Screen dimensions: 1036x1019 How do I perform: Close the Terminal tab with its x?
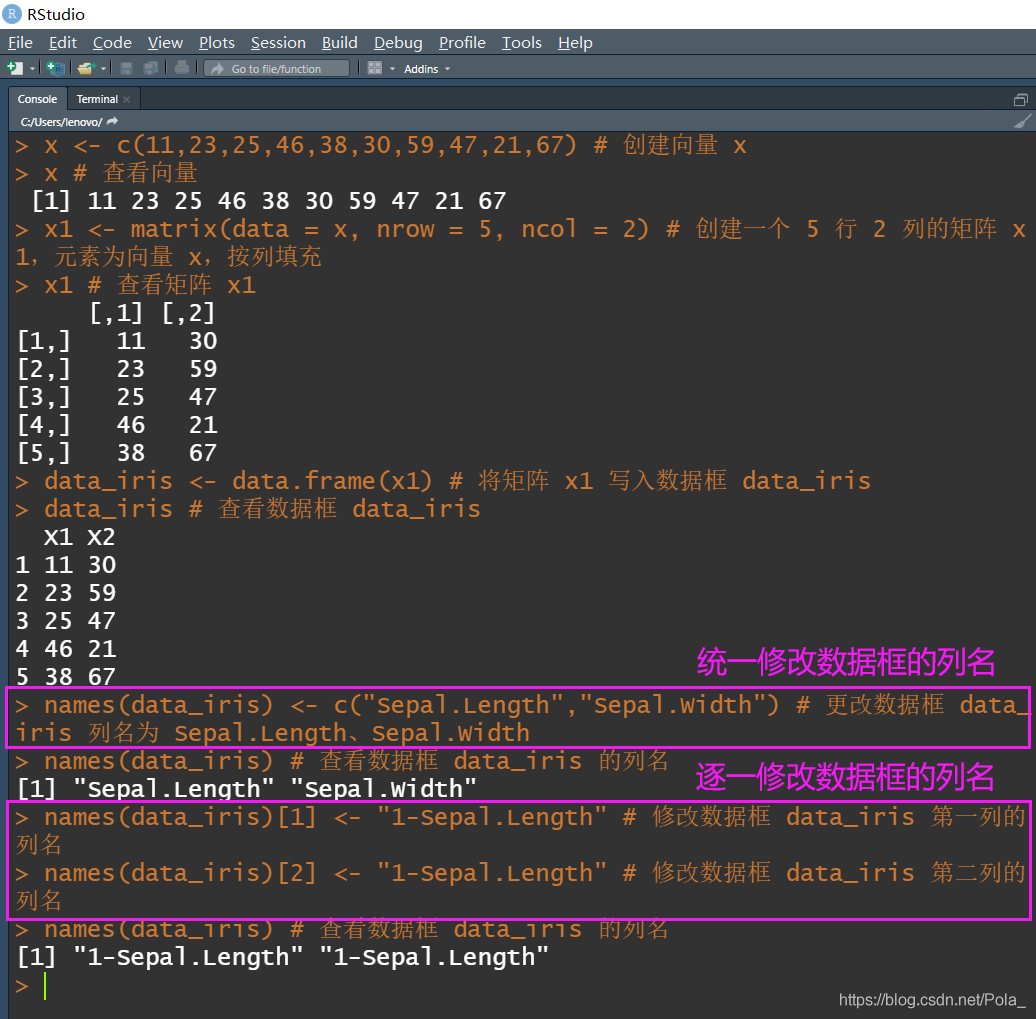tap(126, 98)
